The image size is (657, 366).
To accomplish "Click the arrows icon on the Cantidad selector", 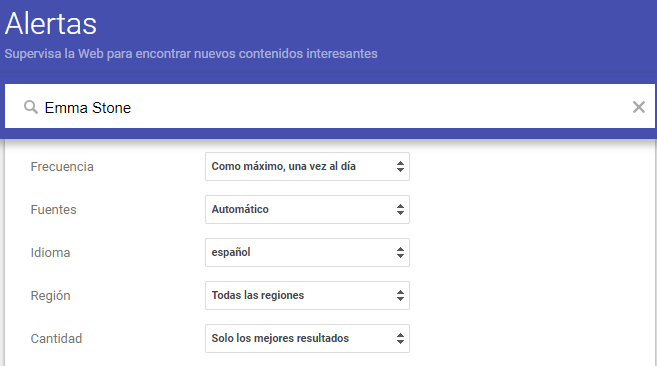I will tap(400, 338).
